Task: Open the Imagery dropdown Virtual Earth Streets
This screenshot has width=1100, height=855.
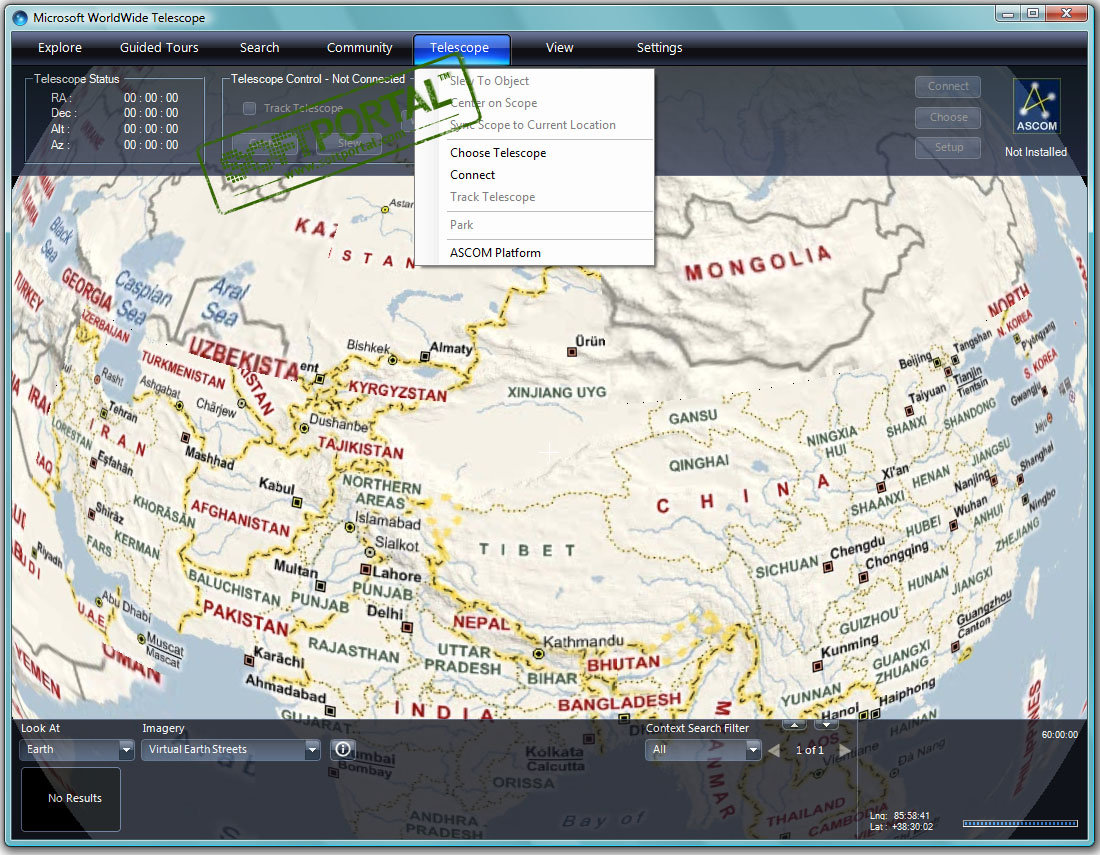Action: (231, 750)
